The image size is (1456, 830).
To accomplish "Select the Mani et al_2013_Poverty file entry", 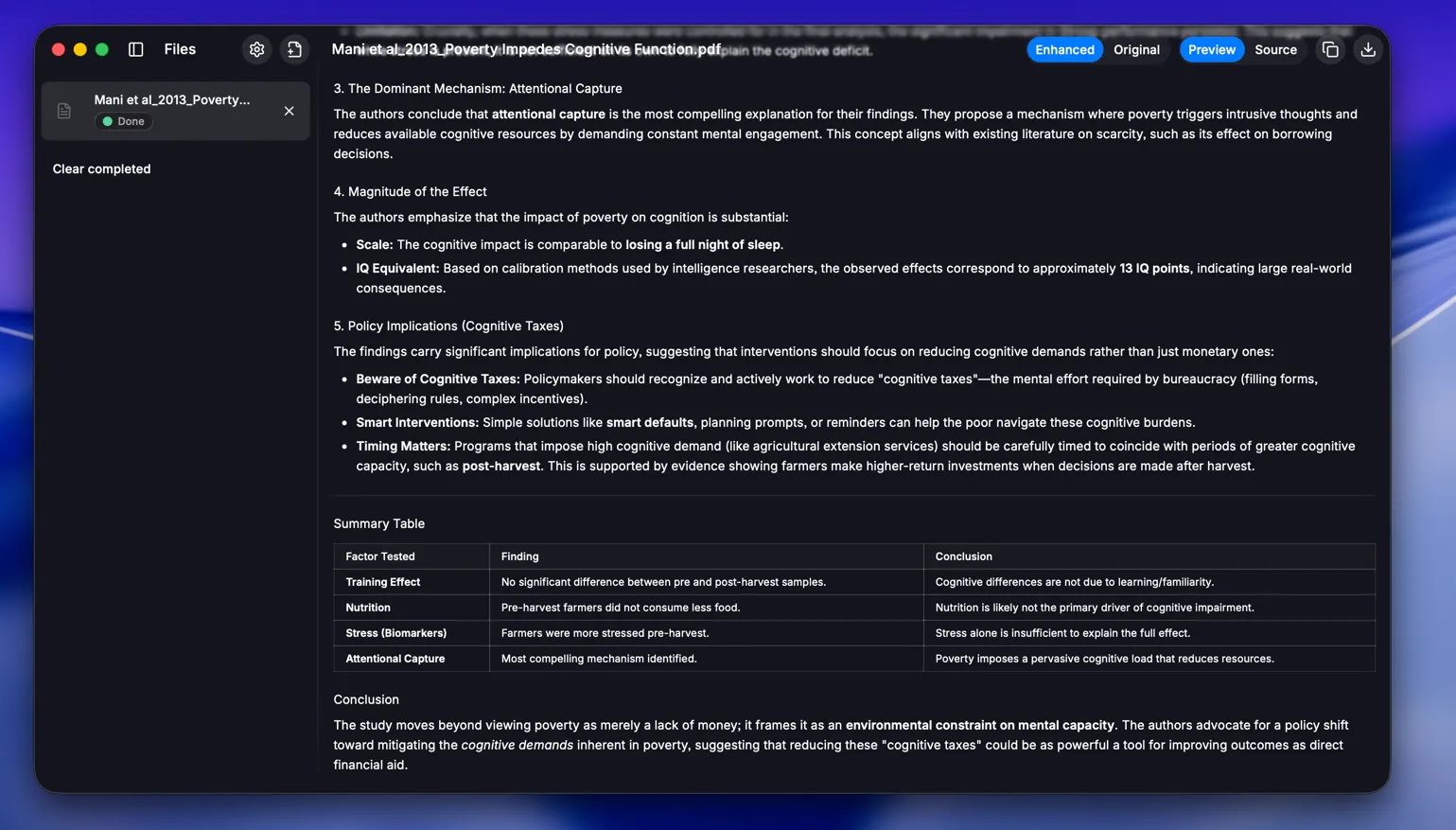I will pyautogui.click(x=176, y=111).
